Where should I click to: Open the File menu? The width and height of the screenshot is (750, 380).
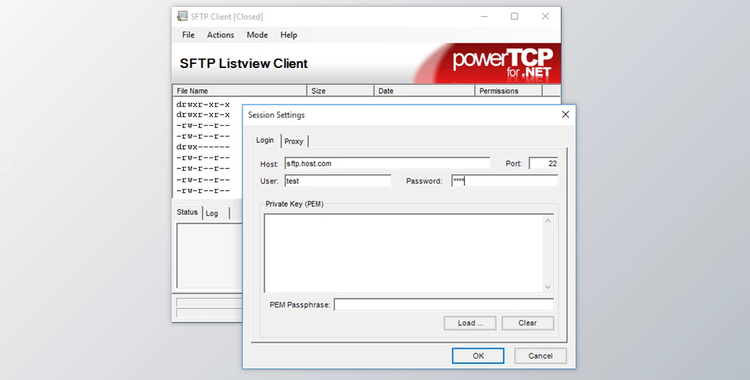188,35
